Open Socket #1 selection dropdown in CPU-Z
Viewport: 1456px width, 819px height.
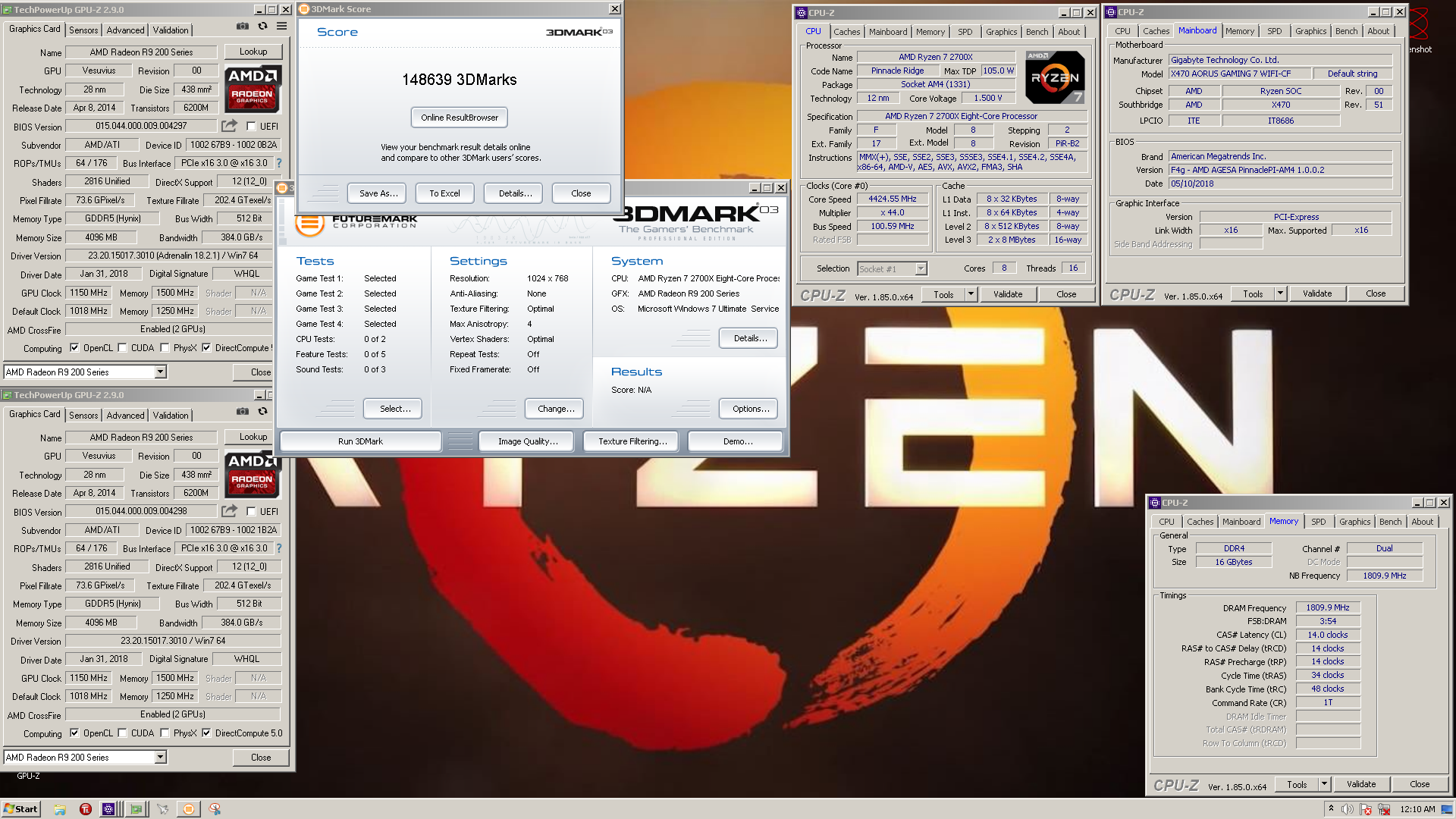point(921,268)
